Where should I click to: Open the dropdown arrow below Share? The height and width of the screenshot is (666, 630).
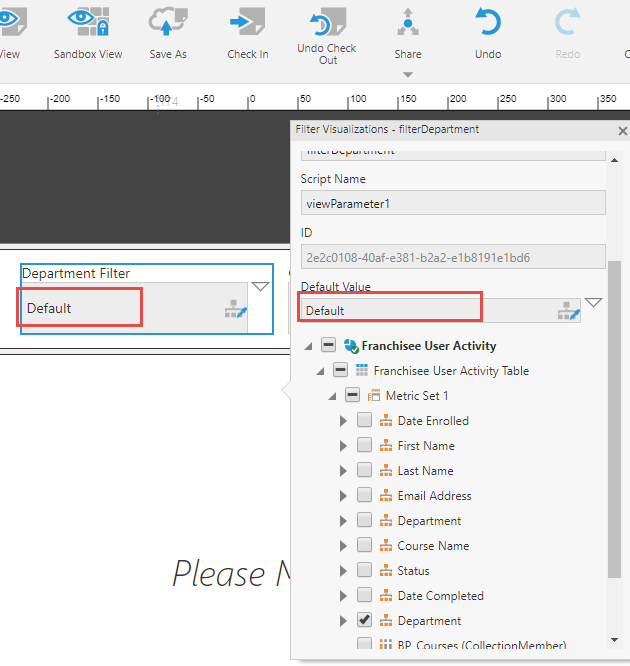tap(408, 75)
